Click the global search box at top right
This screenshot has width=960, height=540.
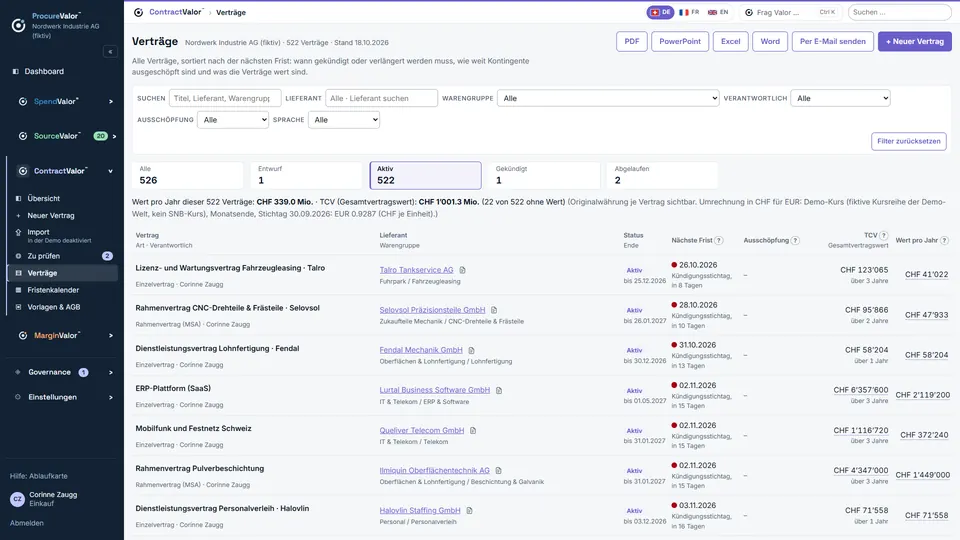[x=899, y=12]
